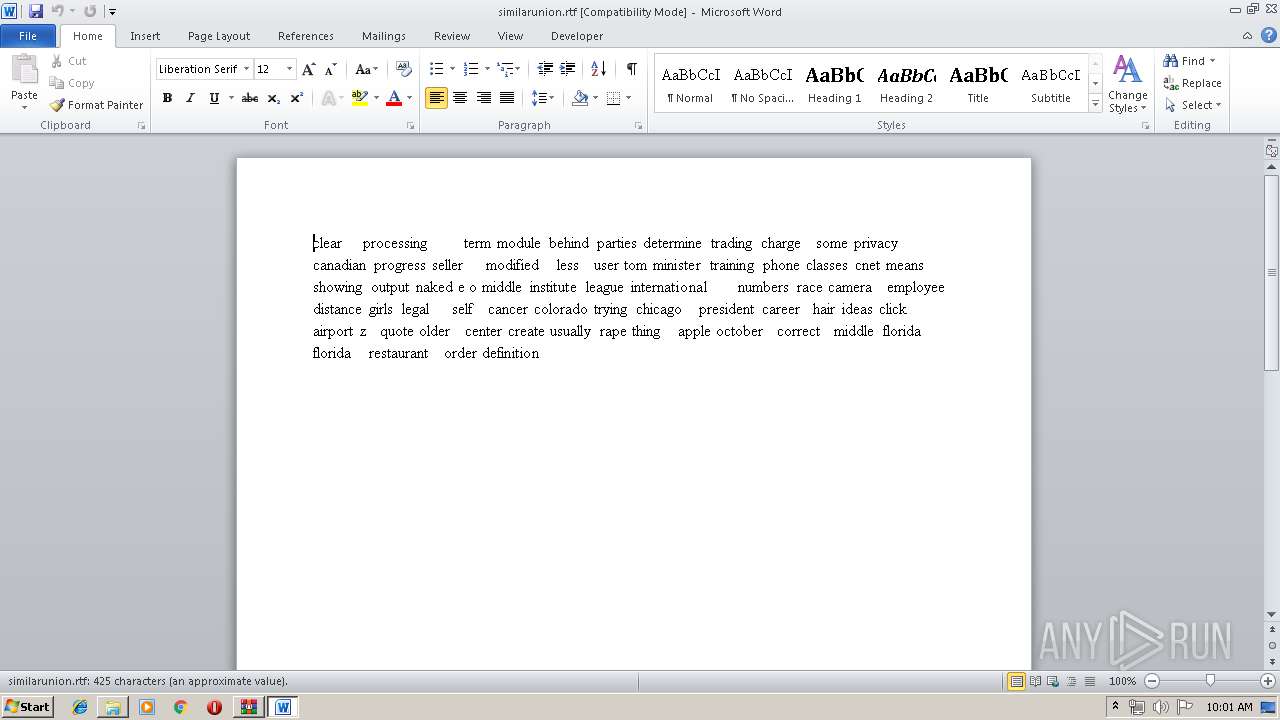This screenshot has height=720, width=1280.
Task: Click the Decrease Indent icon
Action: (545, 69)
